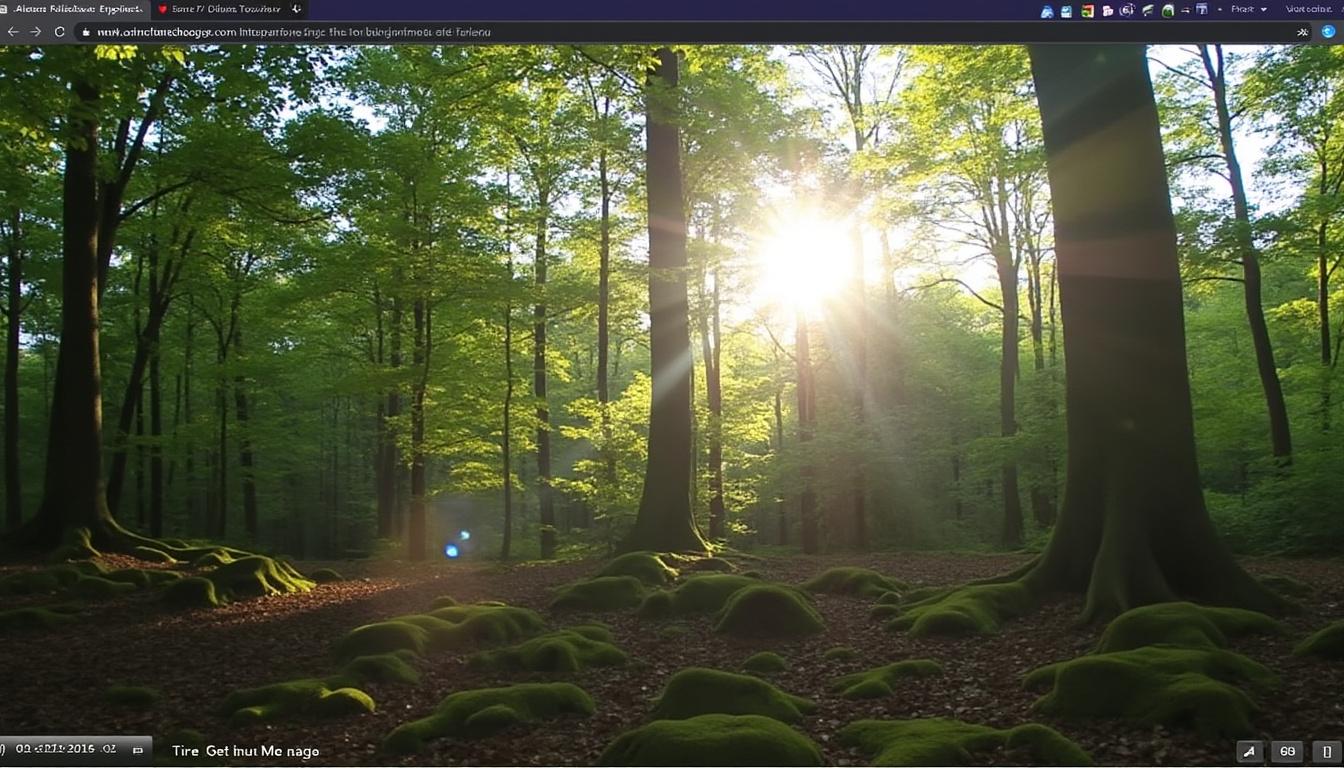The height and width of the screenshot is (768, 1344).
Task: Click the date readout in bottom-left box
Action: [x=66, y=749]
